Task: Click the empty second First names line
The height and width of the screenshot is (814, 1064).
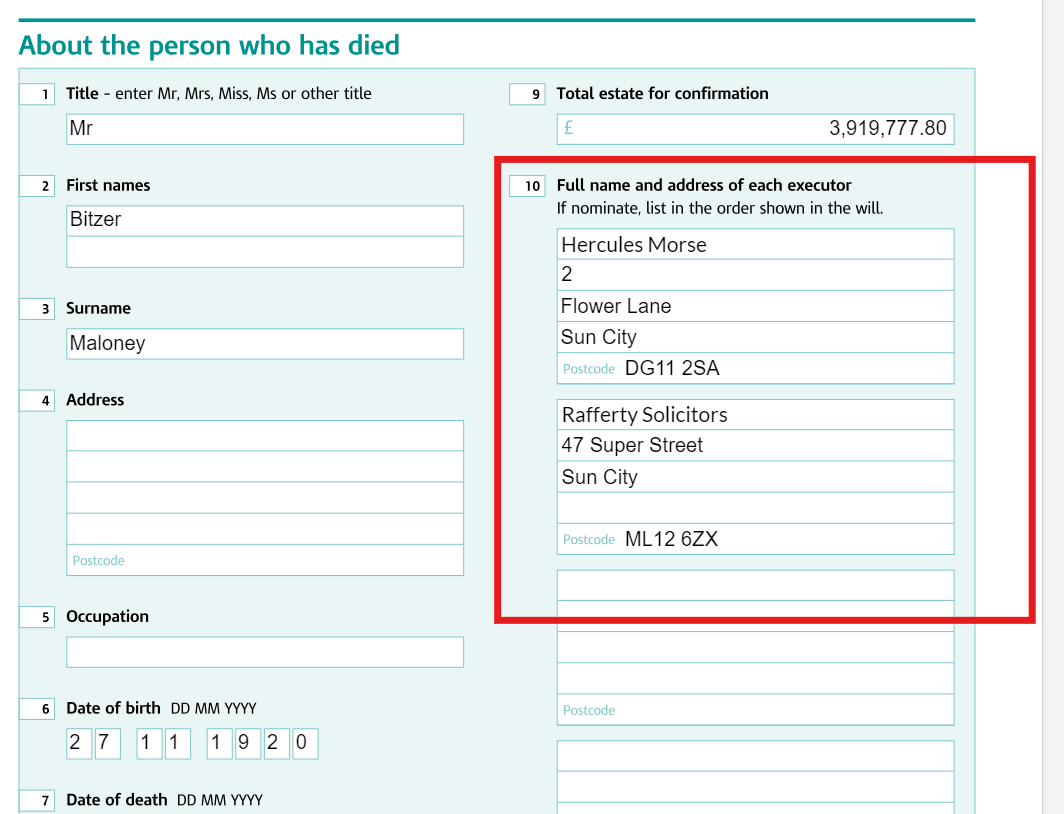Action: (265, 252)
